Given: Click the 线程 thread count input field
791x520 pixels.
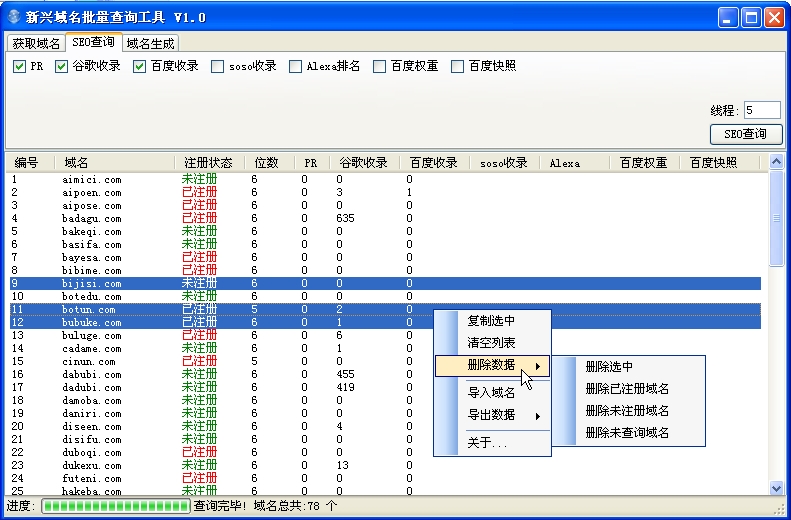Looking at the screenshot, I should tap(762, 111).
